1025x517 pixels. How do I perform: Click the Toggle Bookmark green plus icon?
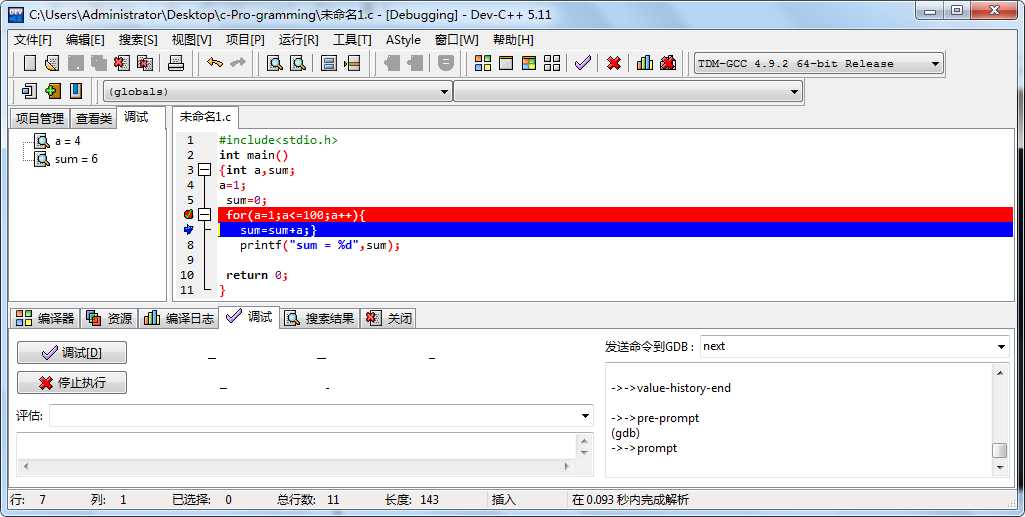[x=53, y=90]
